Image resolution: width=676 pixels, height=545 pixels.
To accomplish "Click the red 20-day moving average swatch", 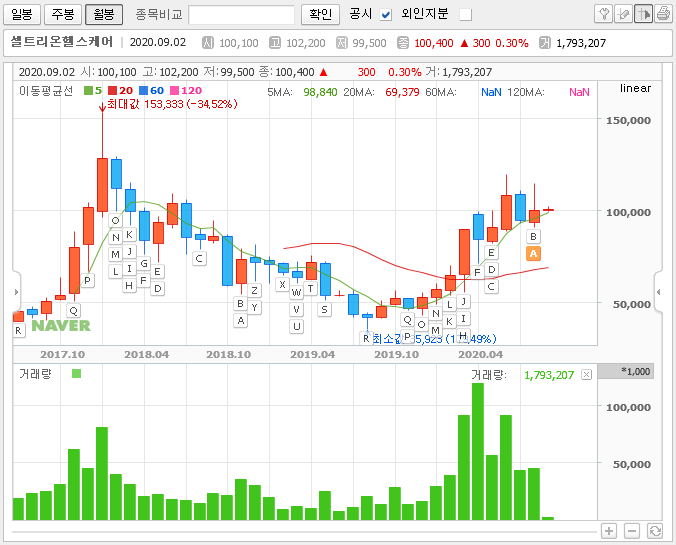I will click(112, 91).
